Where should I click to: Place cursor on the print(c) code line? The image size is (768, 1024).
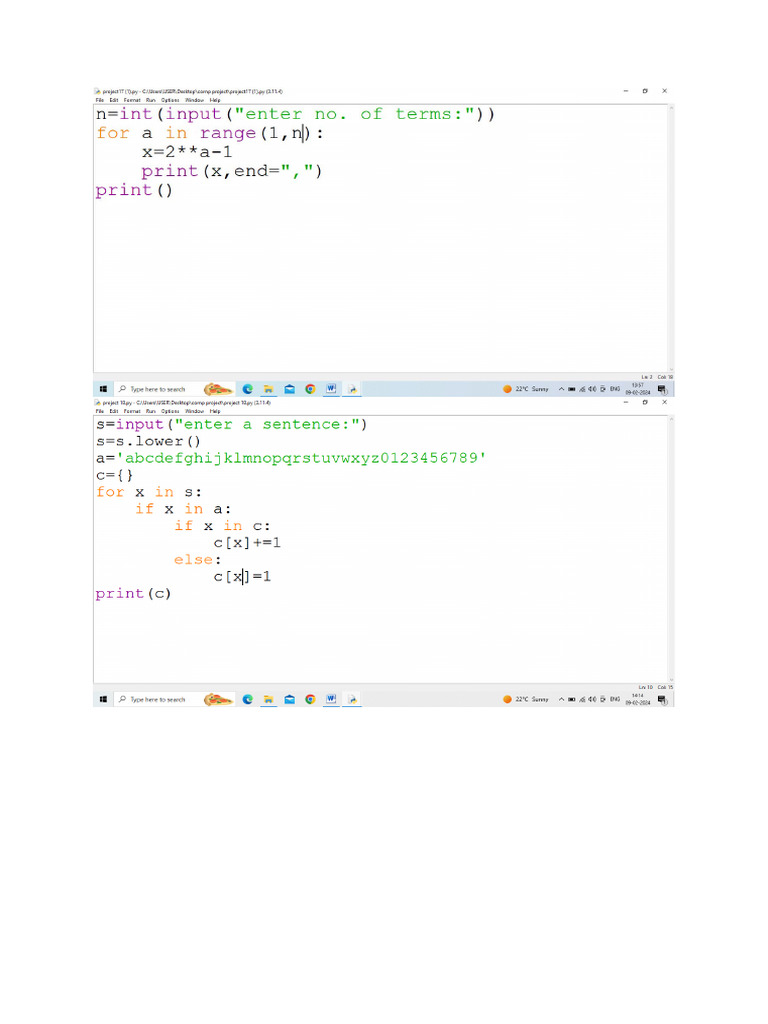click(134, 594)
